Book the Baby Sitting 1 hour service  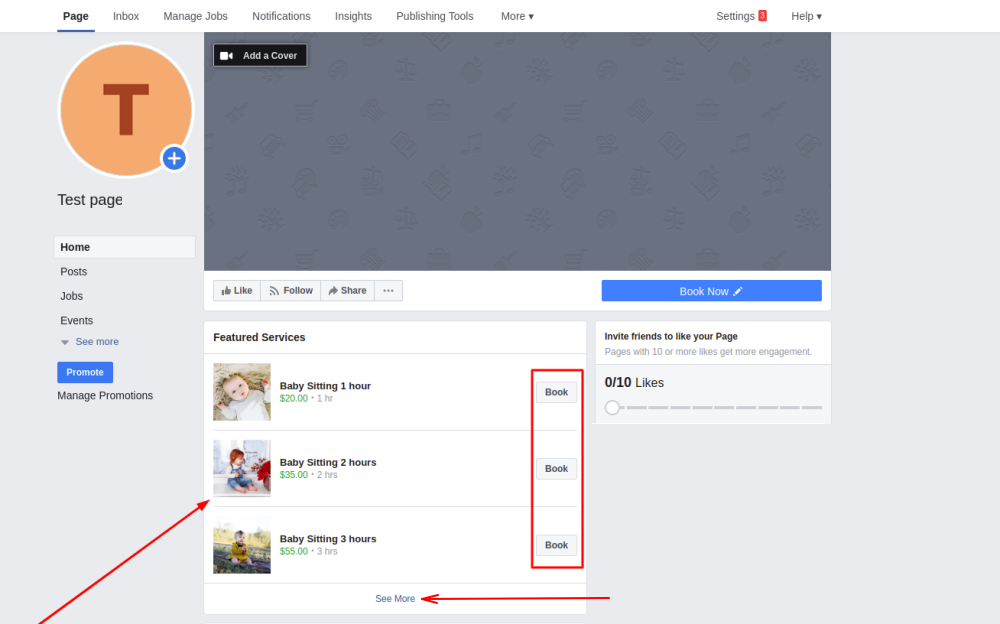click(x=556, y=392)
